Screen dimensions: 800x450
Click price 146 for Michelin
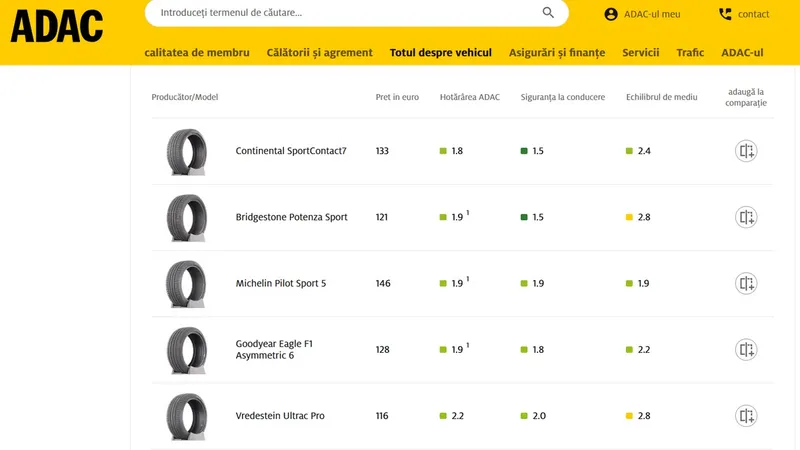(383, 284)
